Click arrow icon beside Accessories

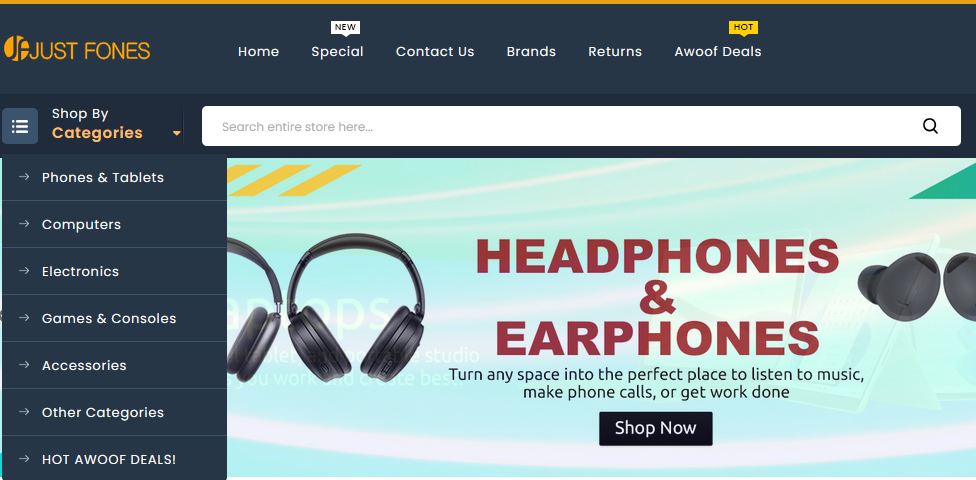click(24, 365)
